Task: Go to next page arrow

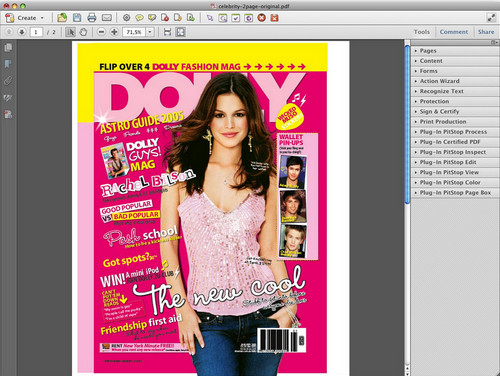Action: click(22, 32)
